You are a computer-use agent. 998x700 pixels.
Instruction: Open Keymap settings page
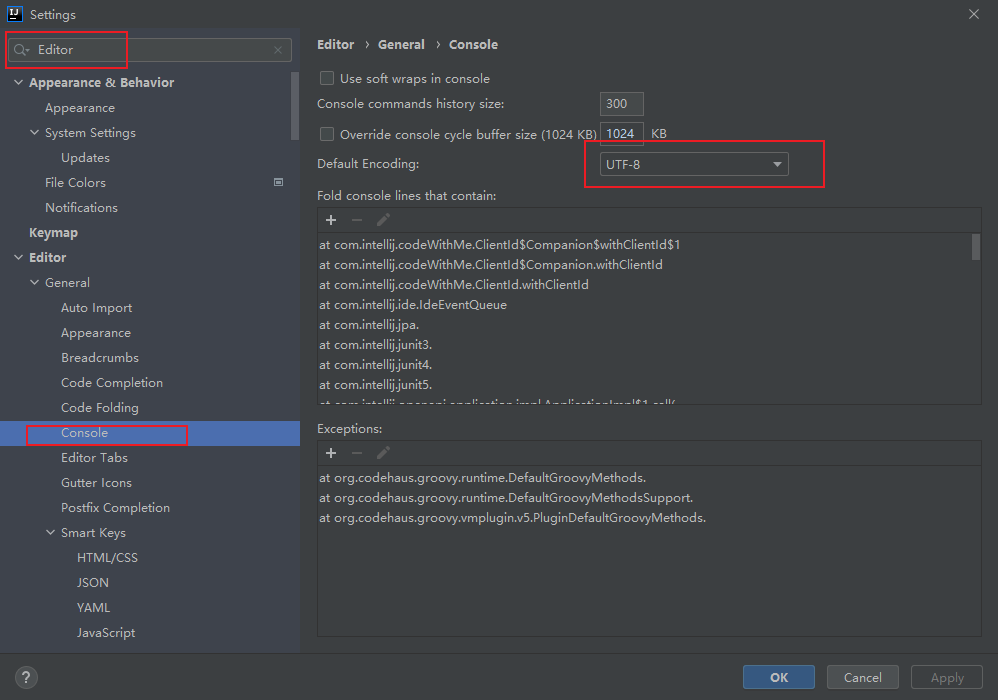click(53, 232)
